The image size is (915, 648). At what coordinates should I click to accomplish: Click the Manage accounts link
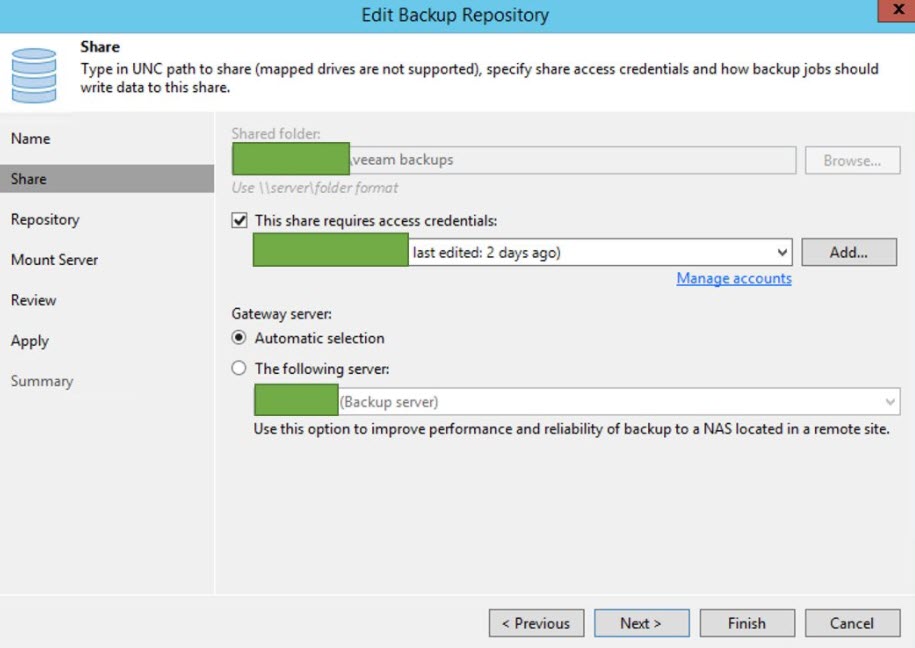click(734, 279)
